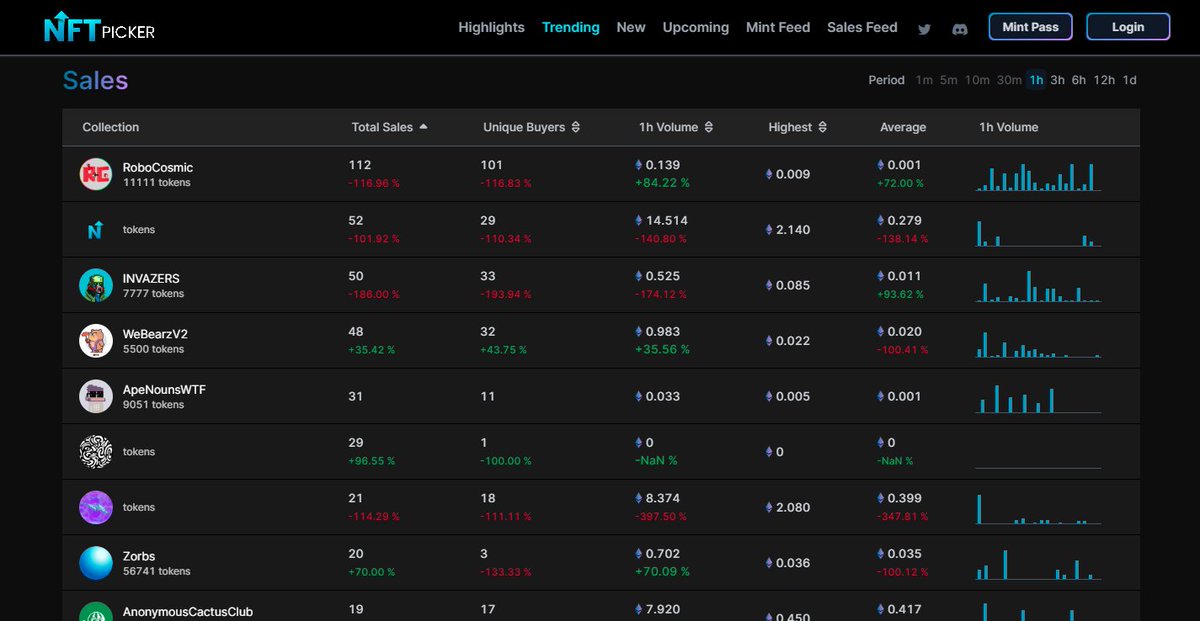Open the ApeNounsWTF collection name link
Viewport: 1200px width, 621px height.
pyautogui.click(x=164, y=389)
